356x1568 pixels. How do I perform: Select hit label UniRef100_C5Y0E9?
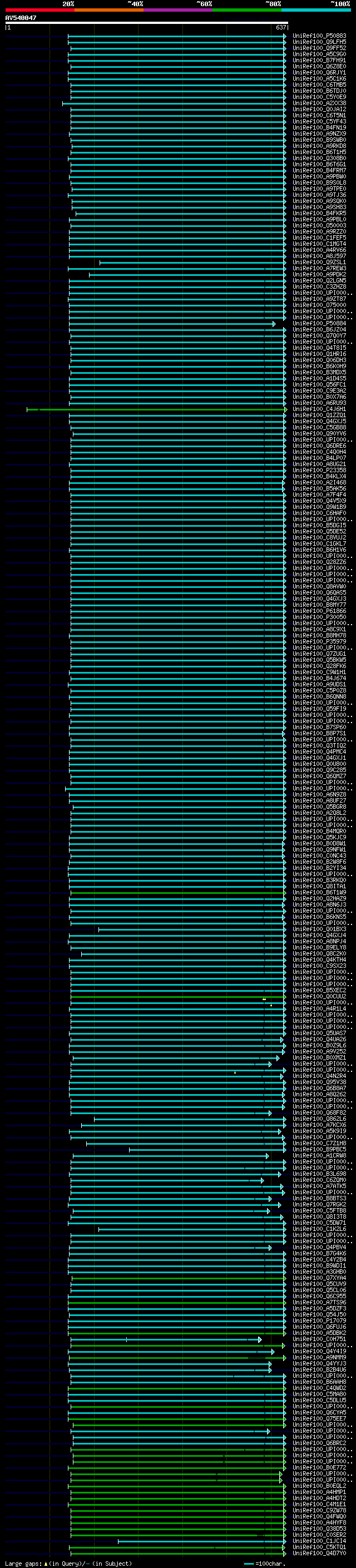(x=319, y=97)
